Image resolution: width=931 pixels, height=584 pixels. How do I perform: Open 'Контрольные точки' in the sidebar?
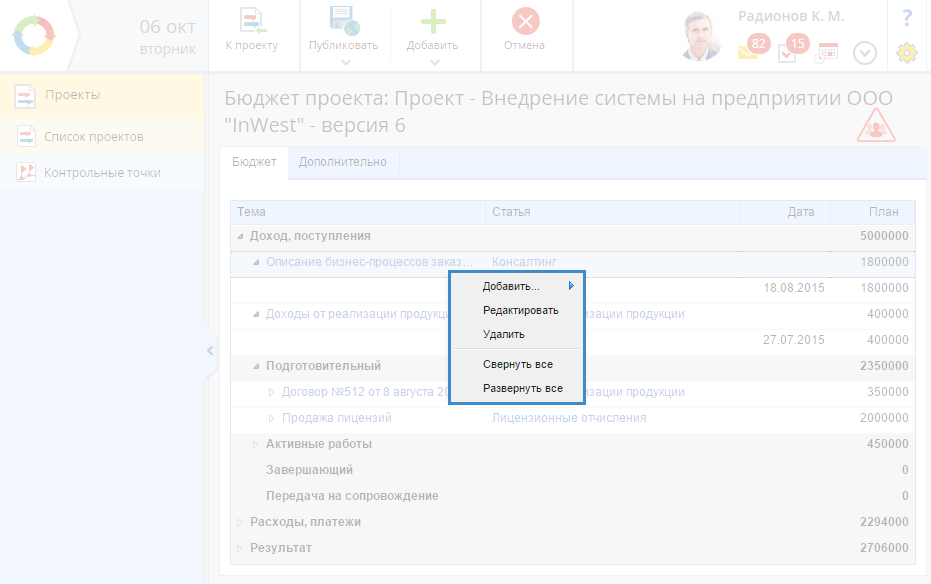coord(102,172)
